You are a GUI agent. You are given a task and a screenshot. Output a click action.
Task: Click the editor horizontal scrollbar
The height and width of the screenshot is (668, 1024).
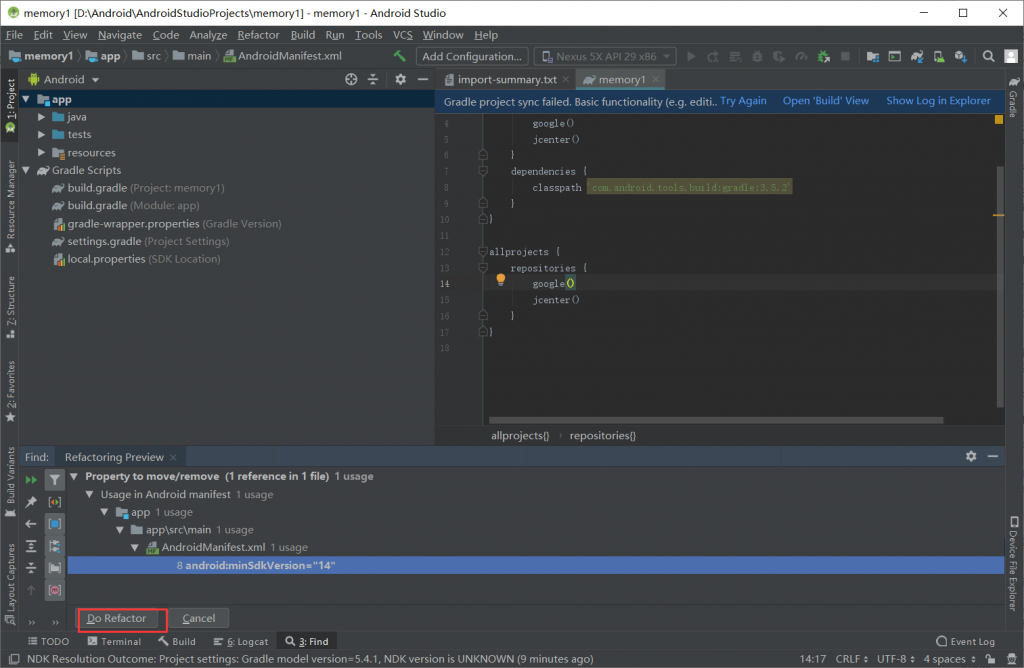716,421
